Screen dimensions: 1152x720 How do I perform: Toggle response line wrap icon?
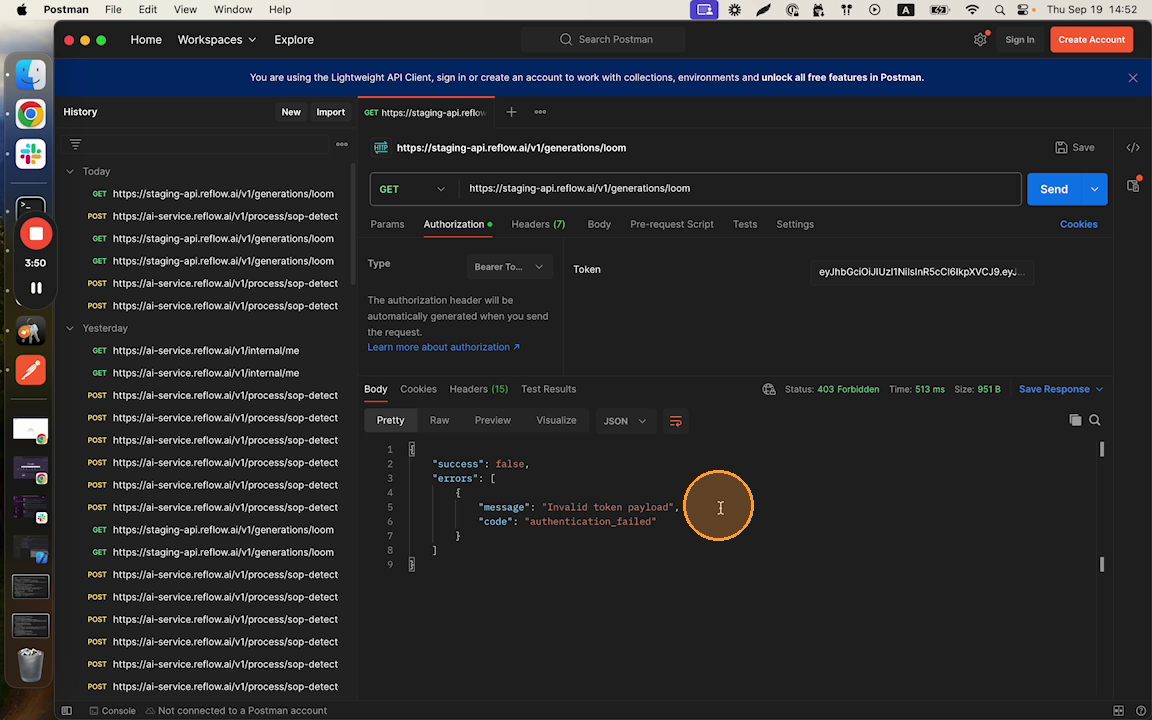(675, 421)
